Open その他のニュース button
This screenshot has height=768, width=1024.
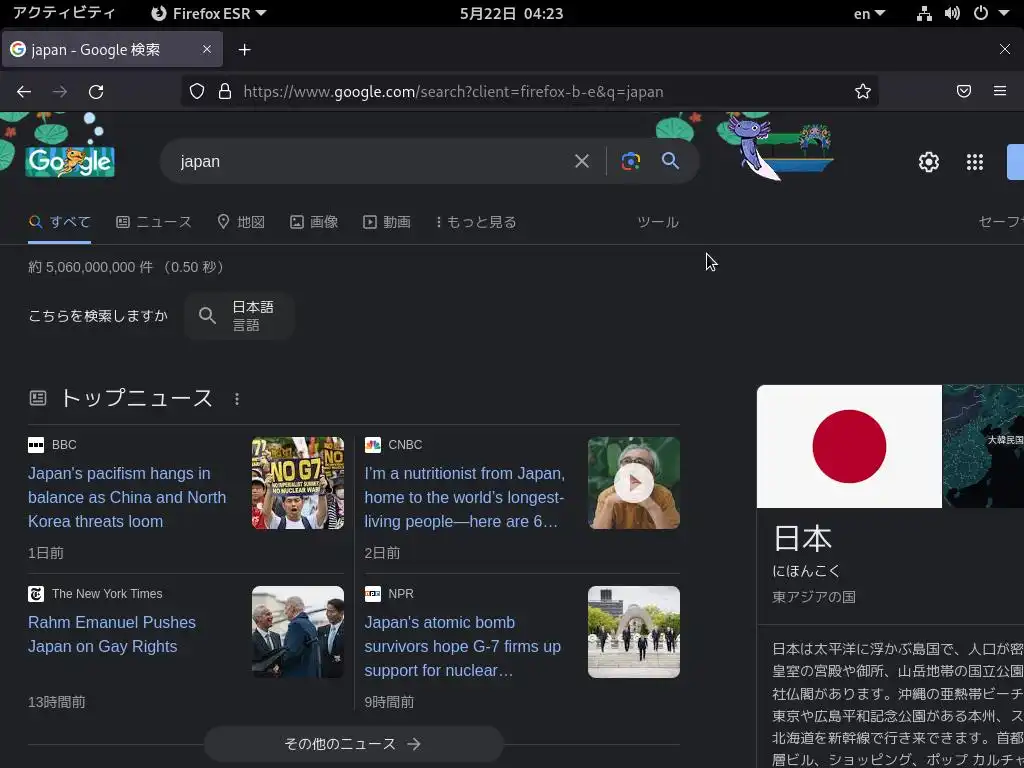[353, 744]
